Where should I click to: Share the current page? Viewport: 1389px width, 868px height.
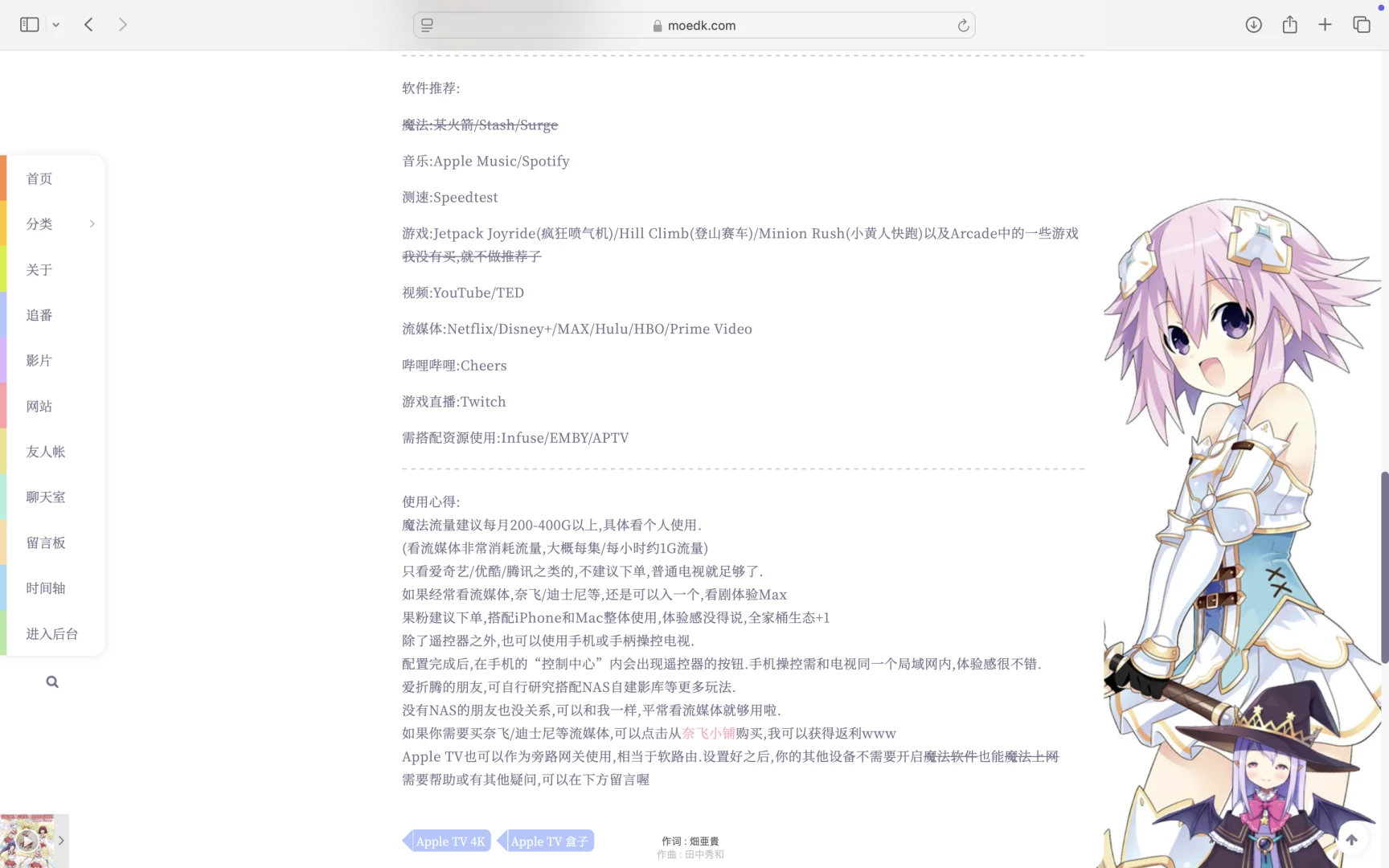[1289, 24]
